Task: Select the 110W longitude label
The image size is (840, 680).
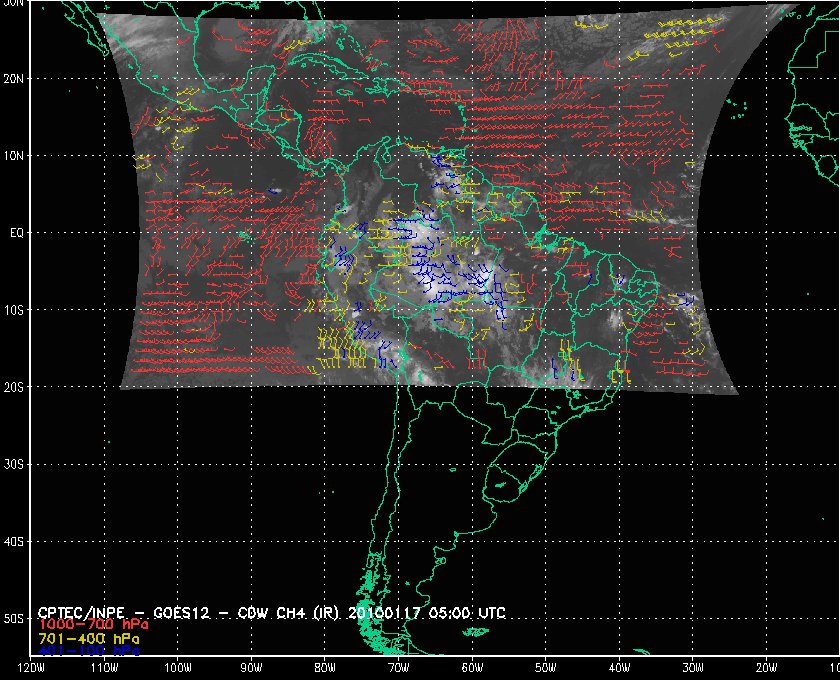Action: [104, 668]
